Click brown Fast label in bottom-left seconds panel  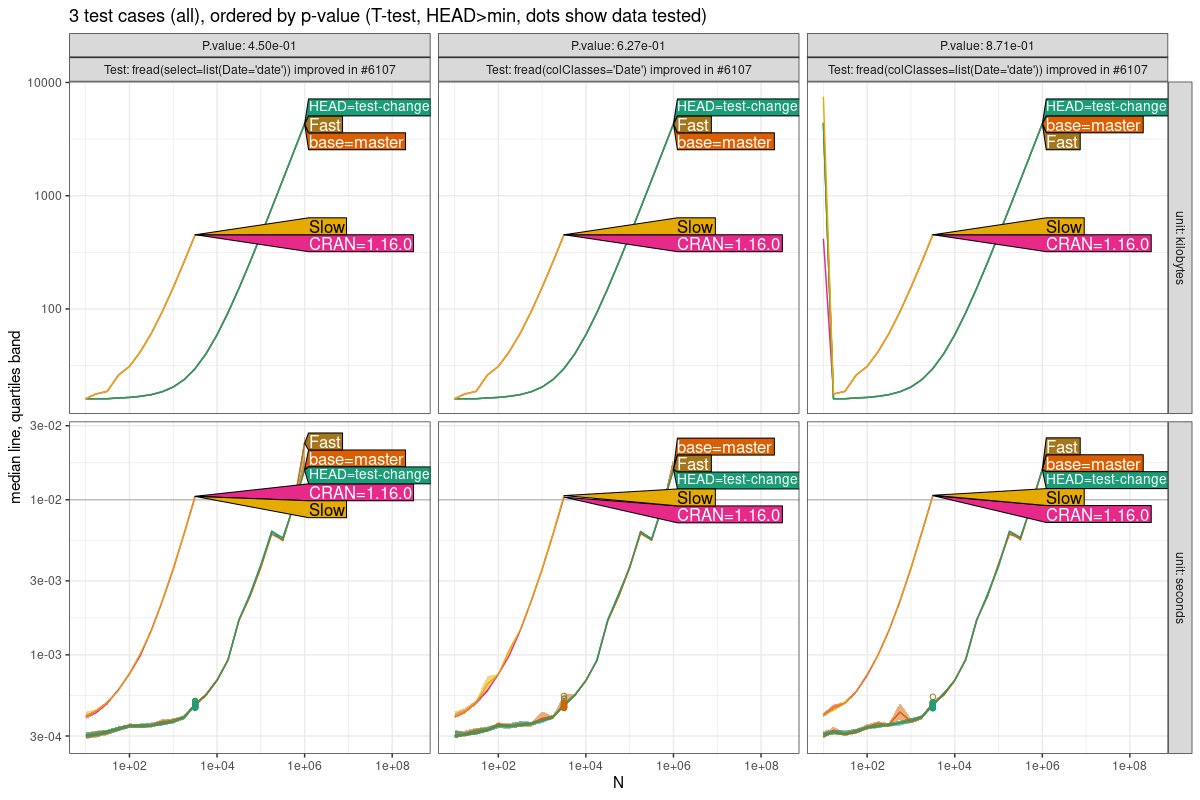[x=325, y=442]
